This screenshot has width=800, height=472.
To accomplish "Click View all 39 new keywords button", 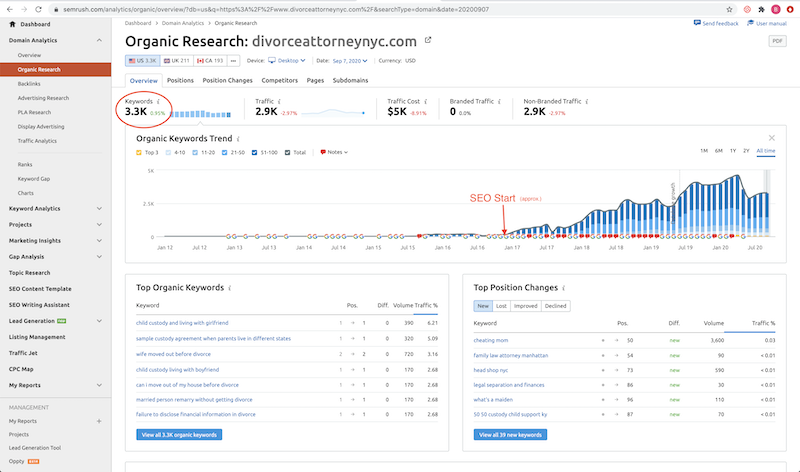I will coord(510,435).
